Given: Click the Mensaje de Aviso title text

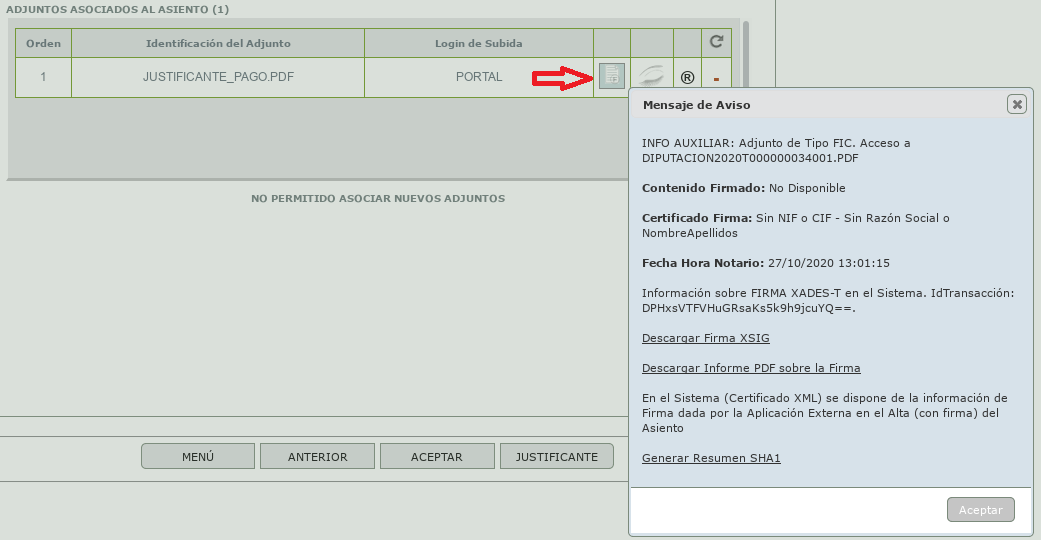Looking at the screenshot, I should [696, 105].
